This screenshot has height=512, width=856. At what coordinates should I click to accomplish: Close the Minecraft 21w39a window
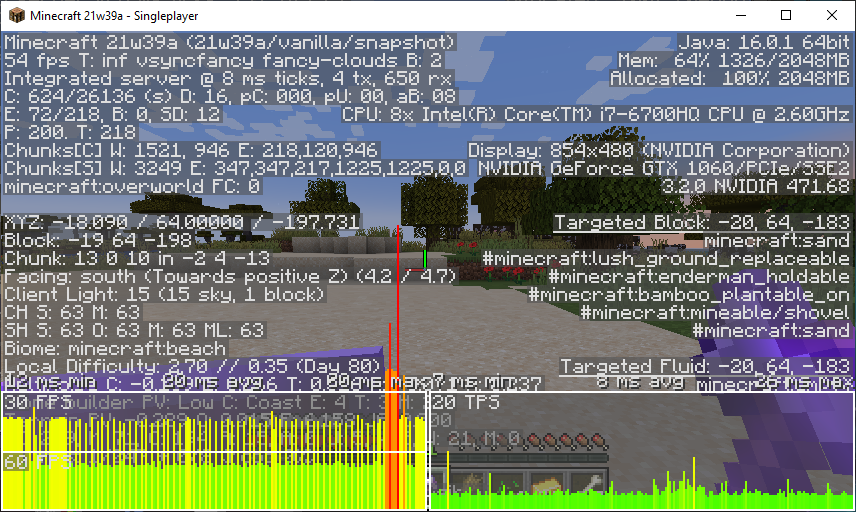[x=831, y=15]
